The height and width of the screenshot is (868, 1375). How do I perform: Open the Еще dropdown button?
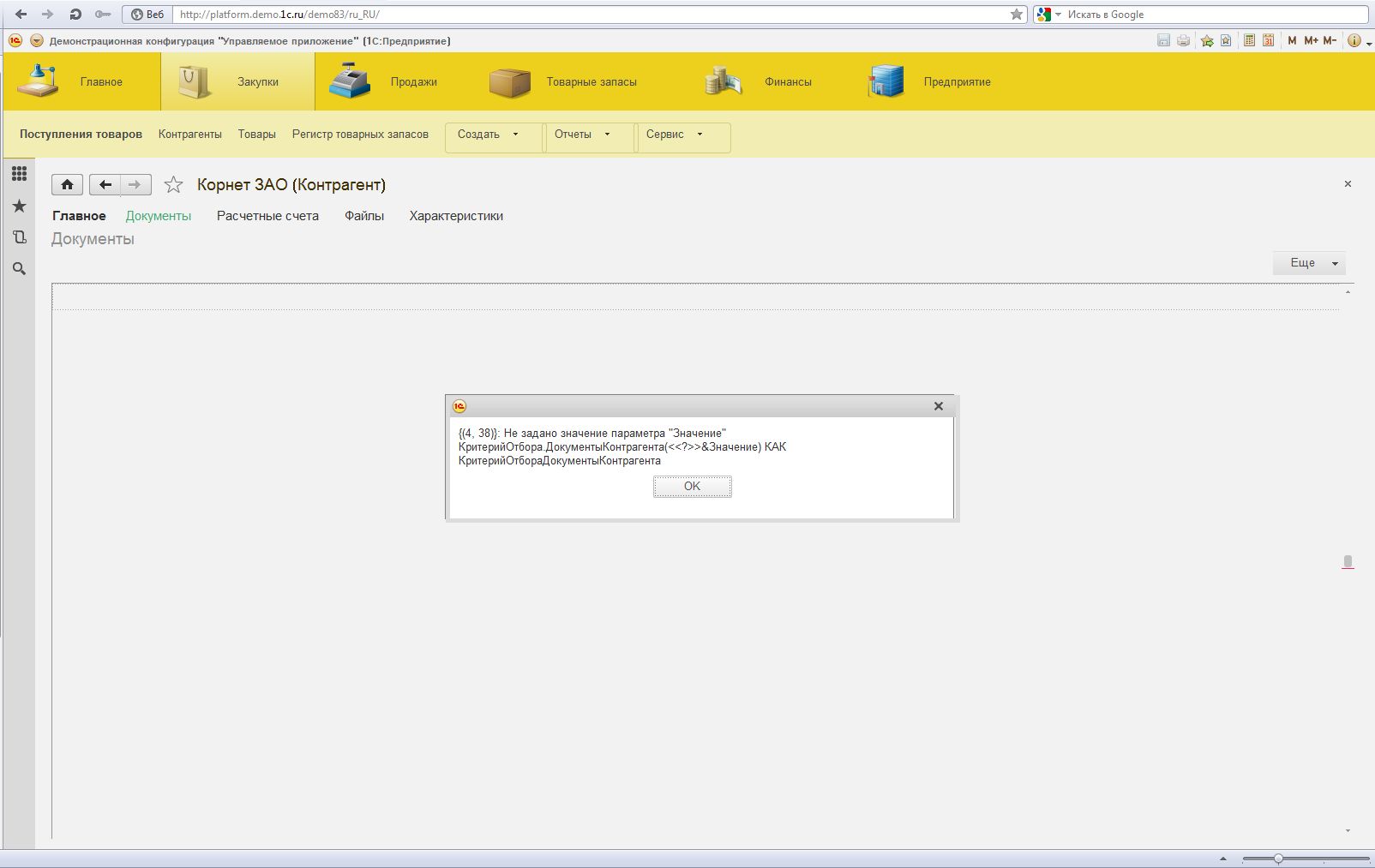point(1309,263)
